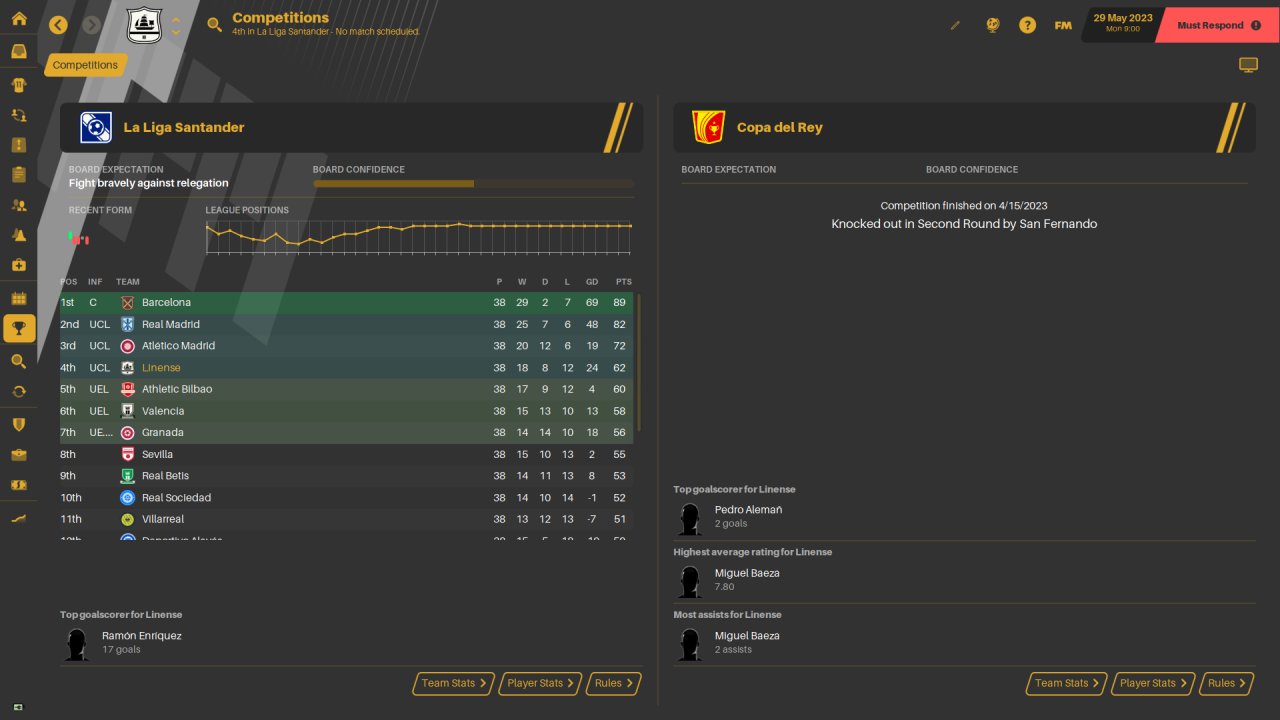Go back with the left arrow button
The height and width of the screenshot is (720, 1280).
point(58,25)
